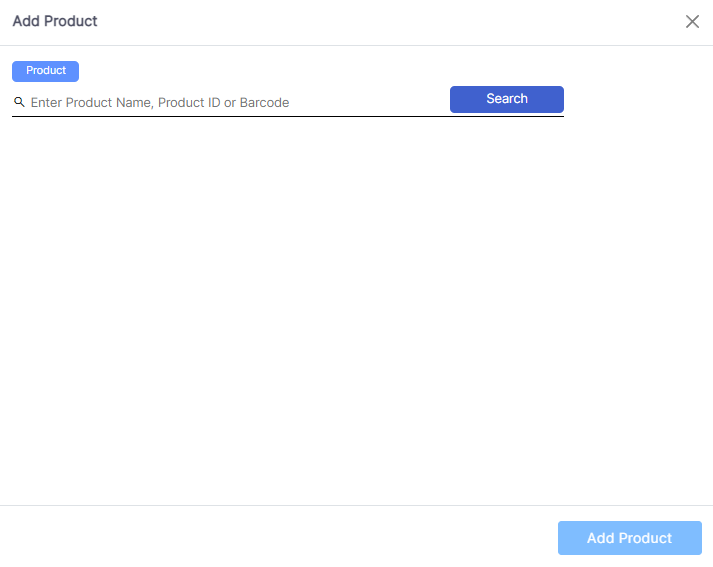Screen dimensions: 713x567
Task: Click the X icon at top right
Action: click(x=692, y=22)
